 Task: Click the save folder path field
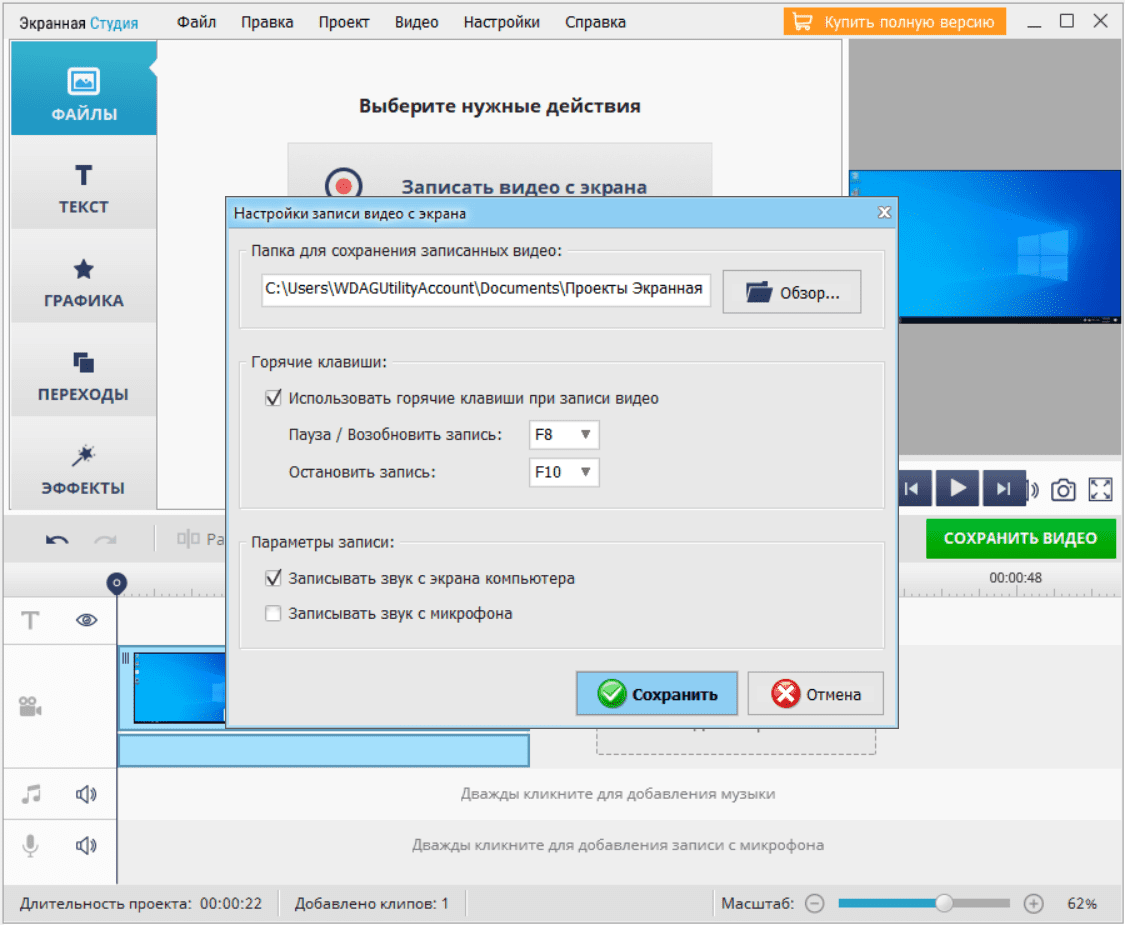(486, 289)
